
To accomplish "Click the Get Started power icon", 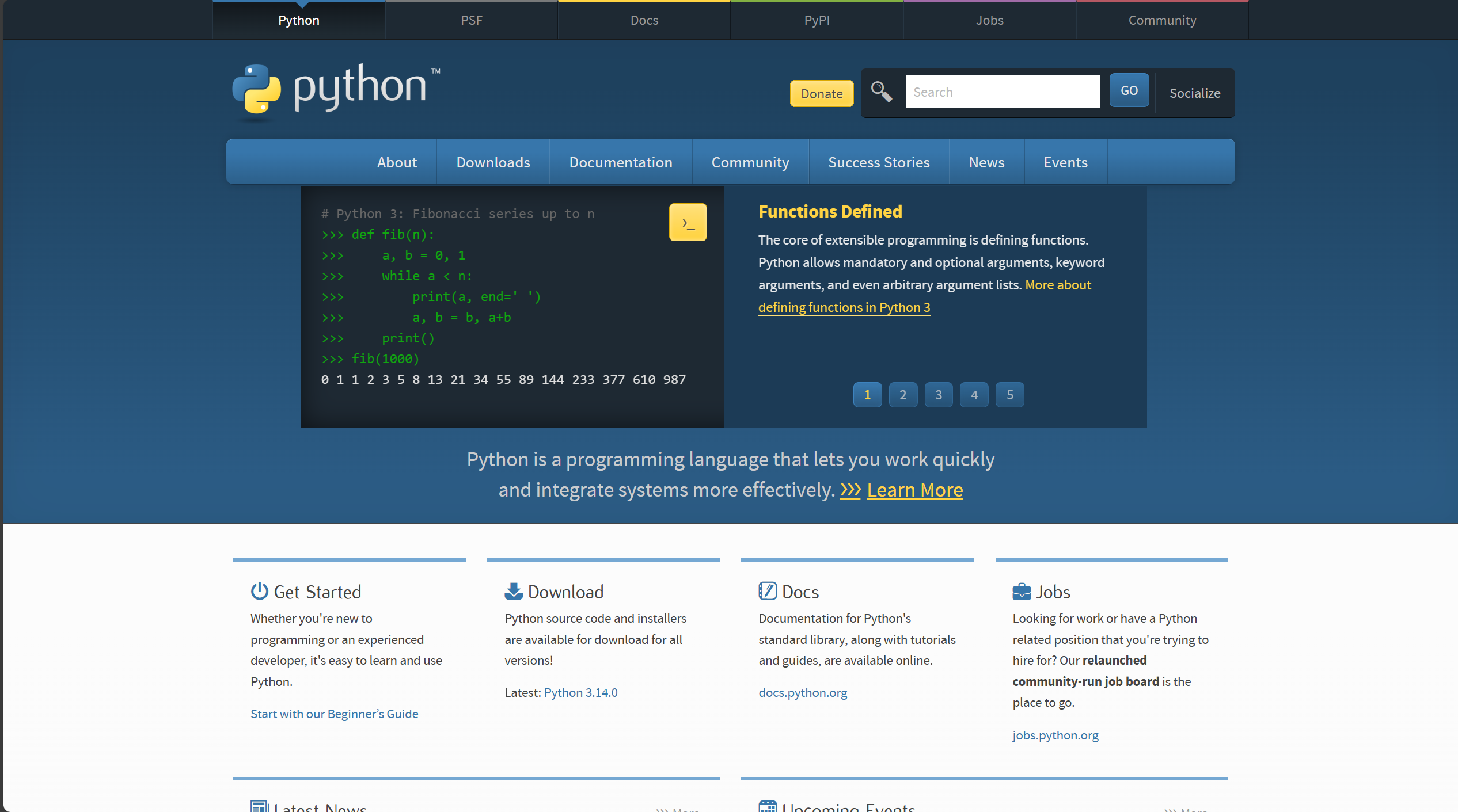I will [259, 591].
